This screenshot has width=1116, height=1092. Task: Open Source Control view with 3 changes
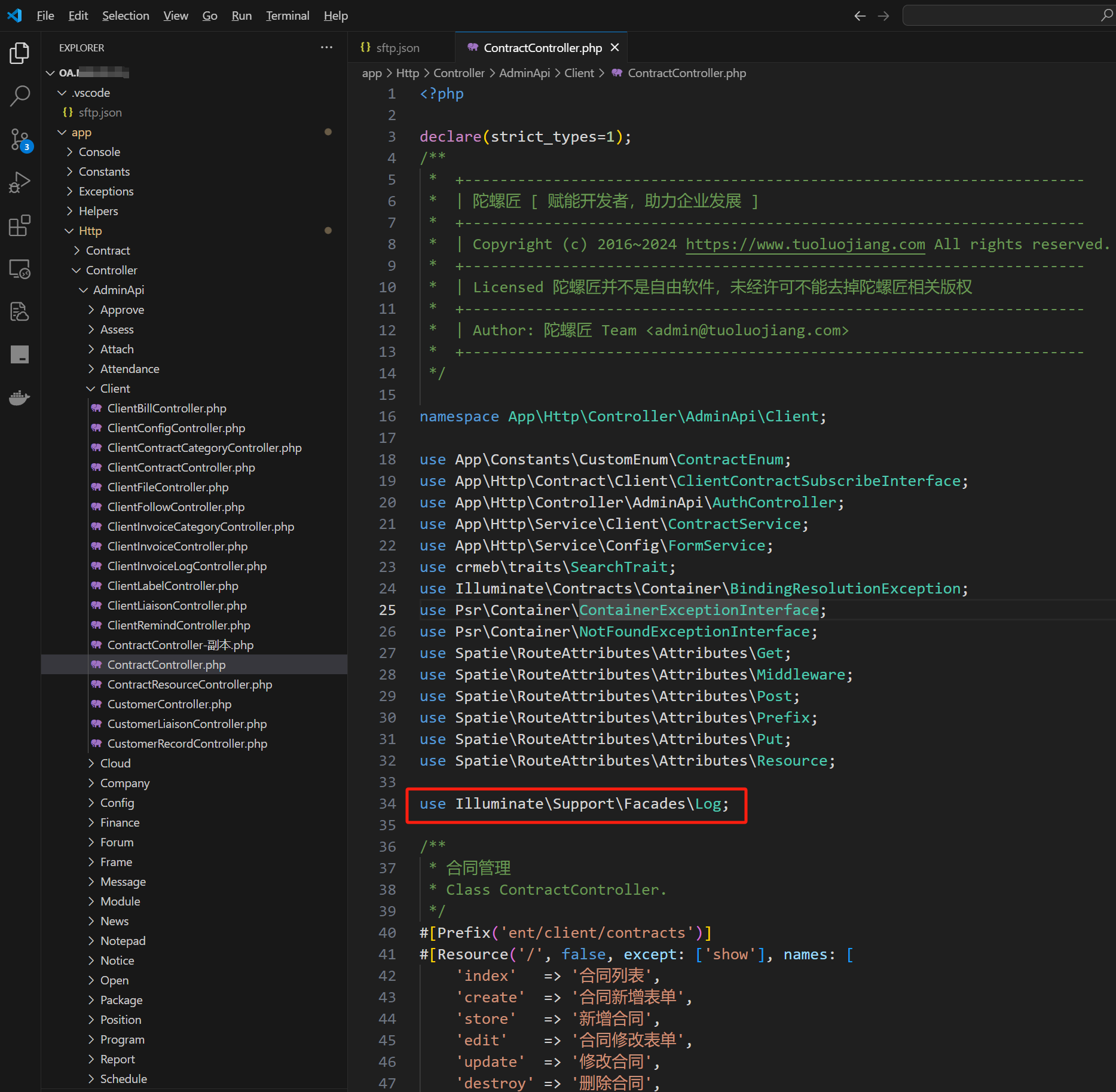click(x=20, y=140)
